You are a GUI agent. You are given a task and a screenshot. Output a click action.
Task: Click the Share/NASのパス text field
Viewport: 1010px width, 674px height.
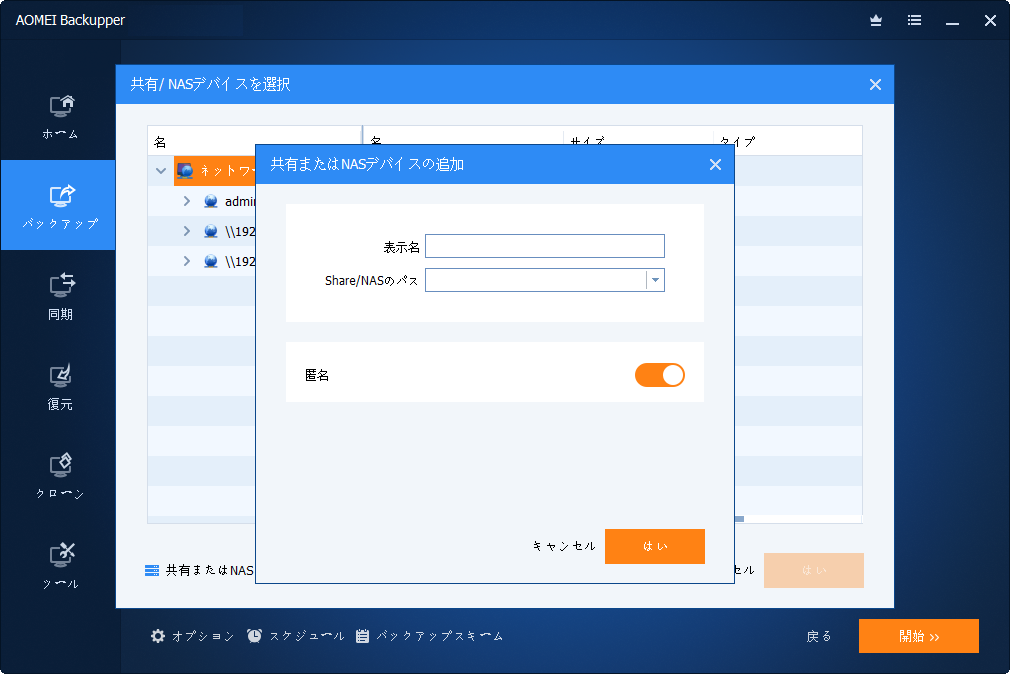click(536, 280)
